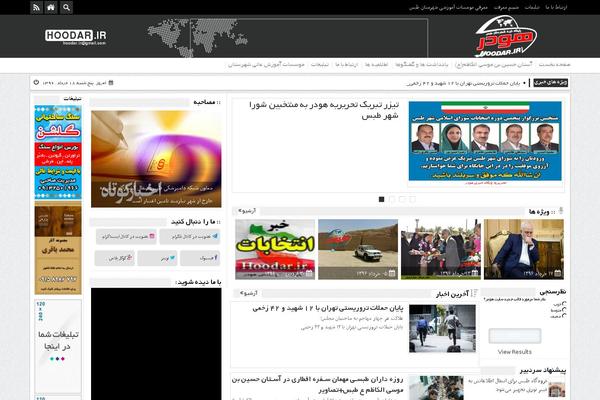Open the Telegram channel button
Screen dimensions: 600x400
pyautogui.click(x=190, y=237)
